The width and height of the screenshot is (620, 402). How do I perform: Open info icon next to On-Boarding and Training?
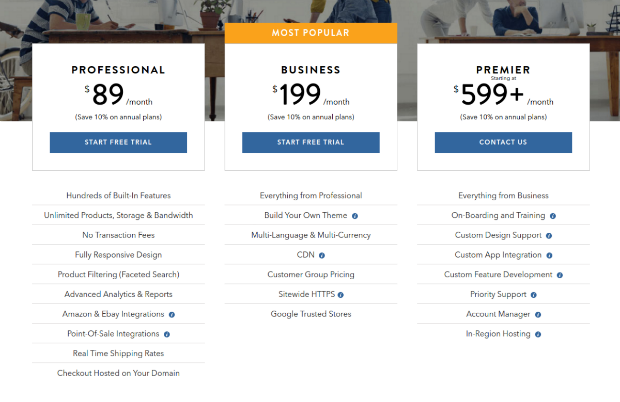click(x=553, y=216)
